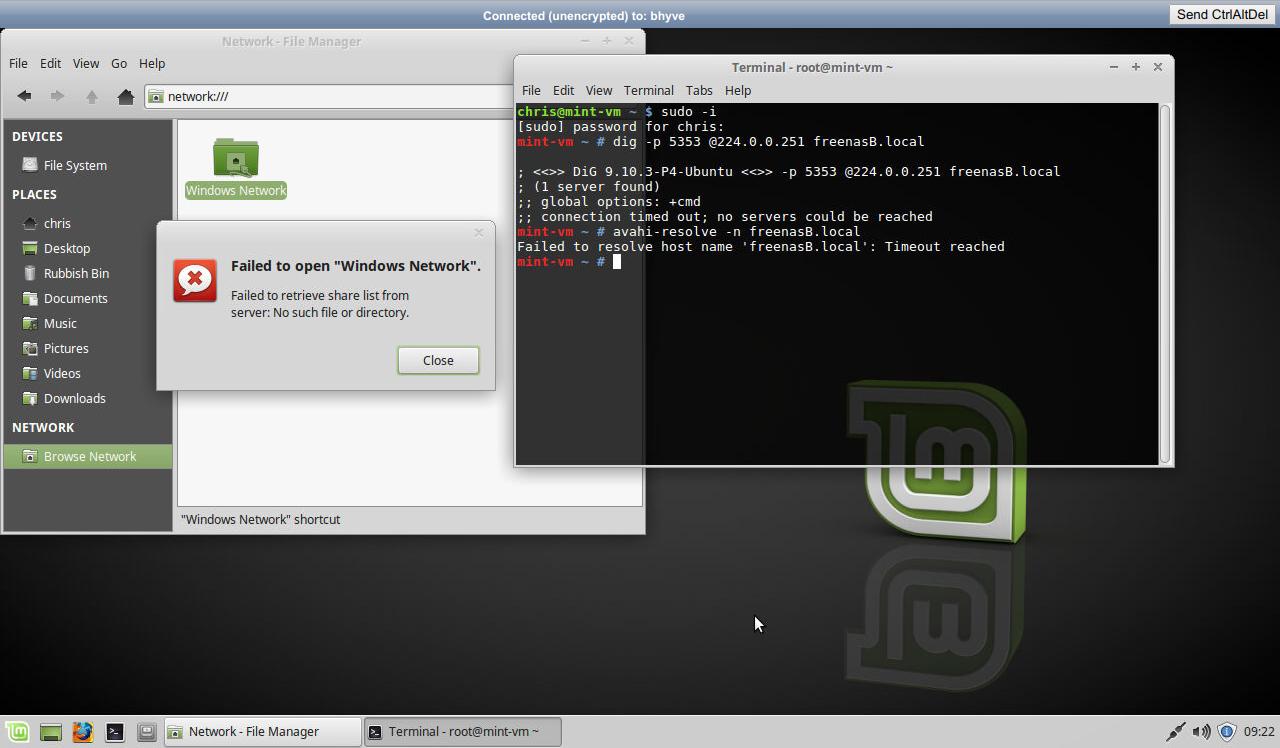Maximize the Terminal window
1280x748 pixels.
(1135, 67)
